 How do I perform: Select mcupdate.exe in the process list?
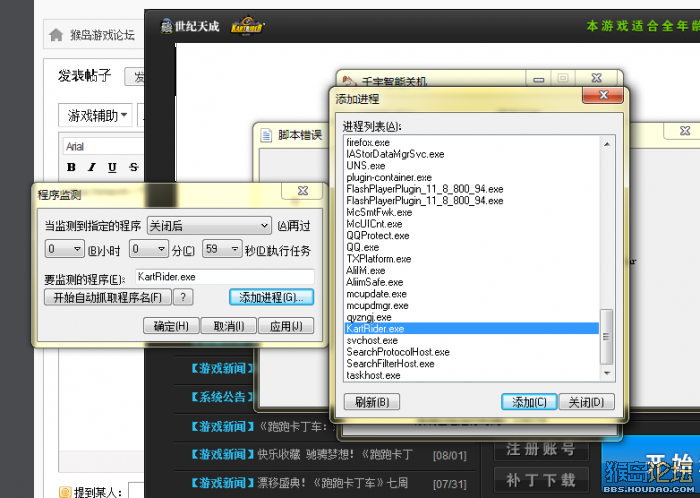(472, 294)
